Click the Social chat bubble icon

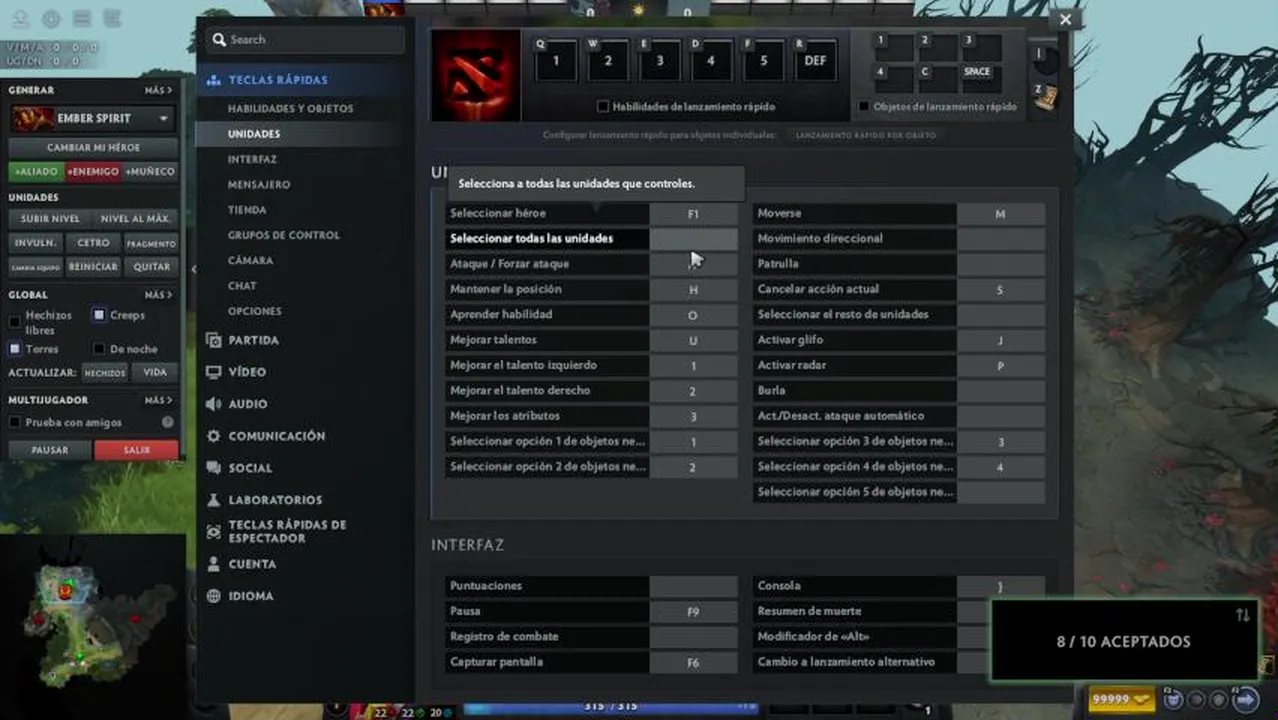pyautogui.click(x=213, y=468)
